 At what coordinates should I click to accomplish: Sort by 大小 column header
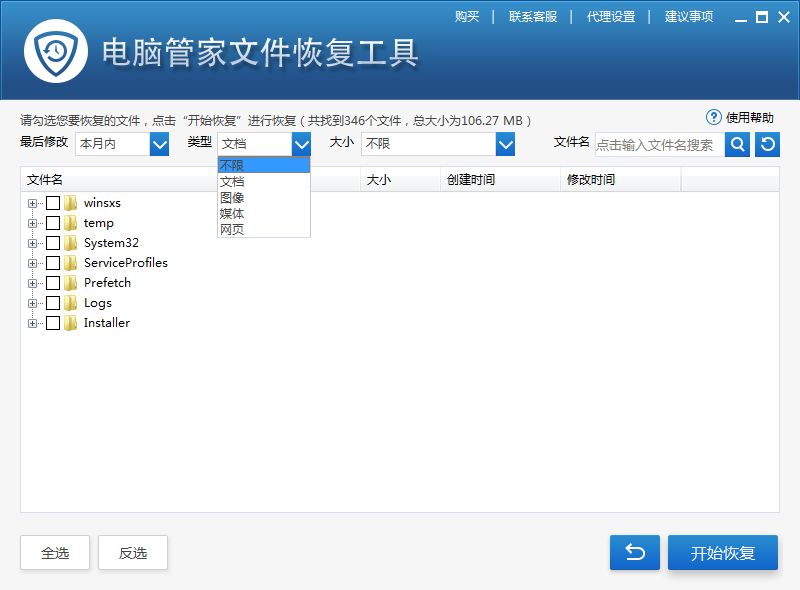(400, 180)
